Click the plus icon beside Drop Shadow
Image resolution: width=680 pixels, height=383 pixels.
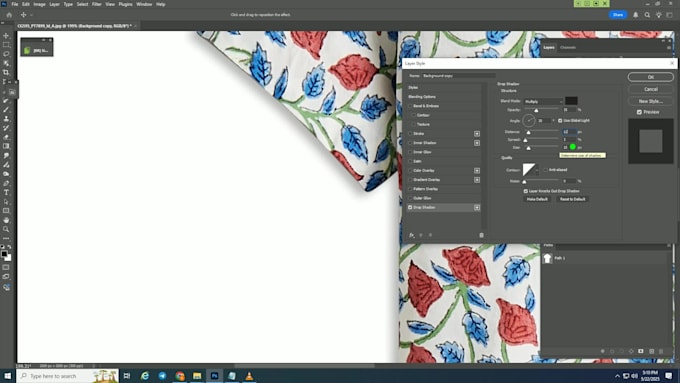(477, 207)
